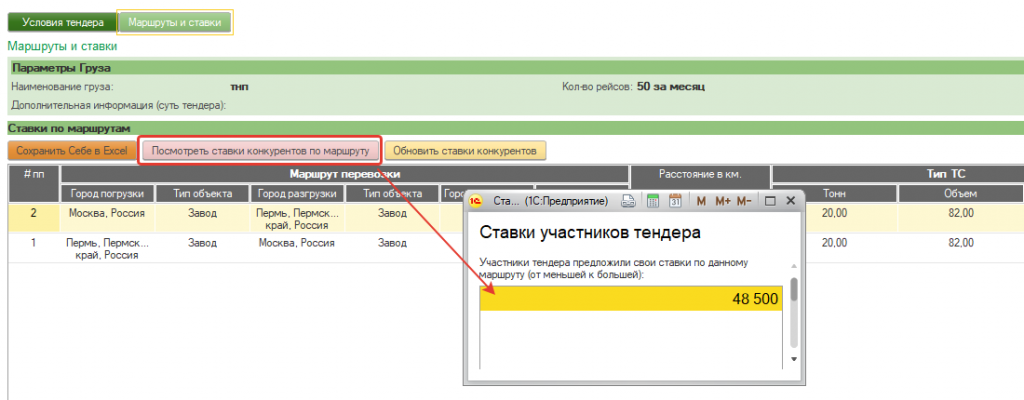Click the printer icon in popup title bar
Image resolution: width=1024 pixels, height=400 pixels.
tap(628, 201)
